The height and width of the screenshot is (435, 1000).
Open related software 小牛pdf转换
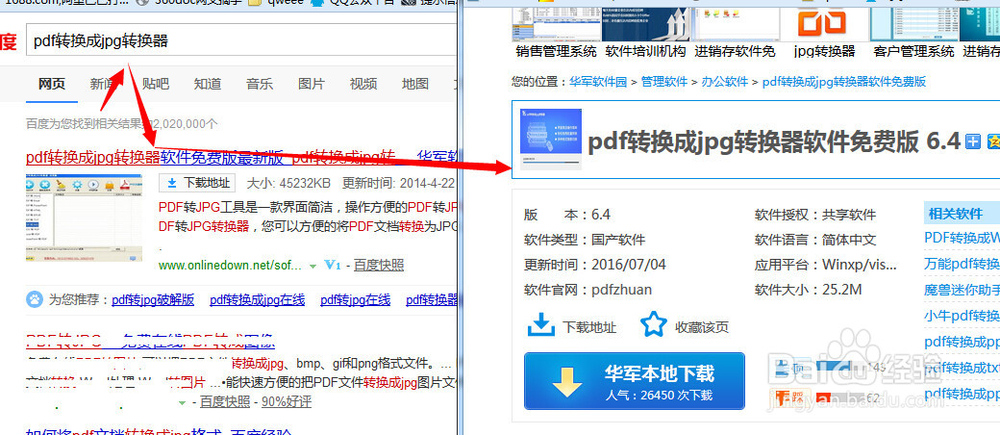pos(962,316)
